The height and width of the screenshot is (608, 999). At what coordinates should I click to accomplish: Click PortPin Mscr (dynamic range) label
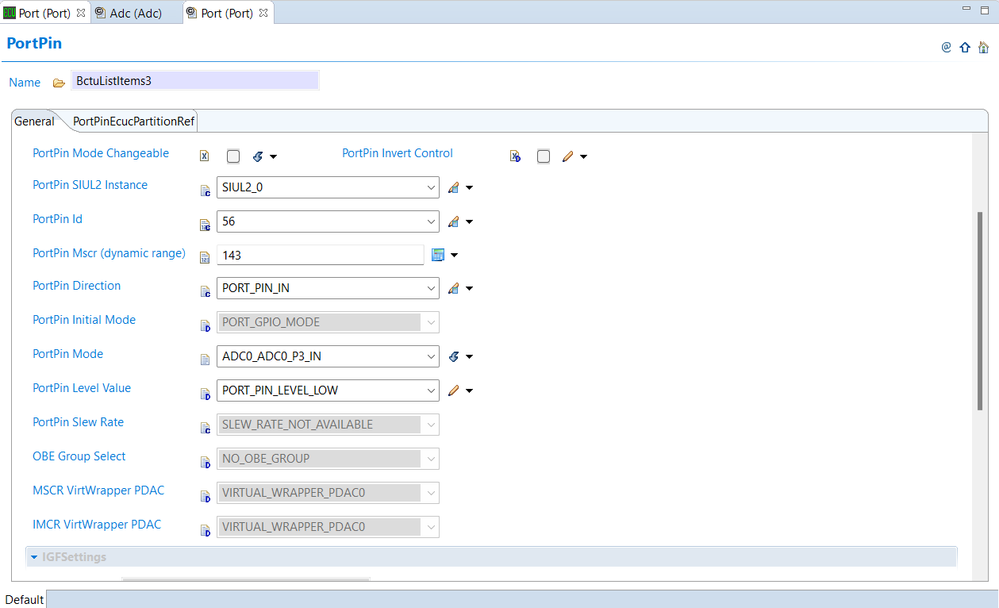pyautogui.click(x=109, y=253)
